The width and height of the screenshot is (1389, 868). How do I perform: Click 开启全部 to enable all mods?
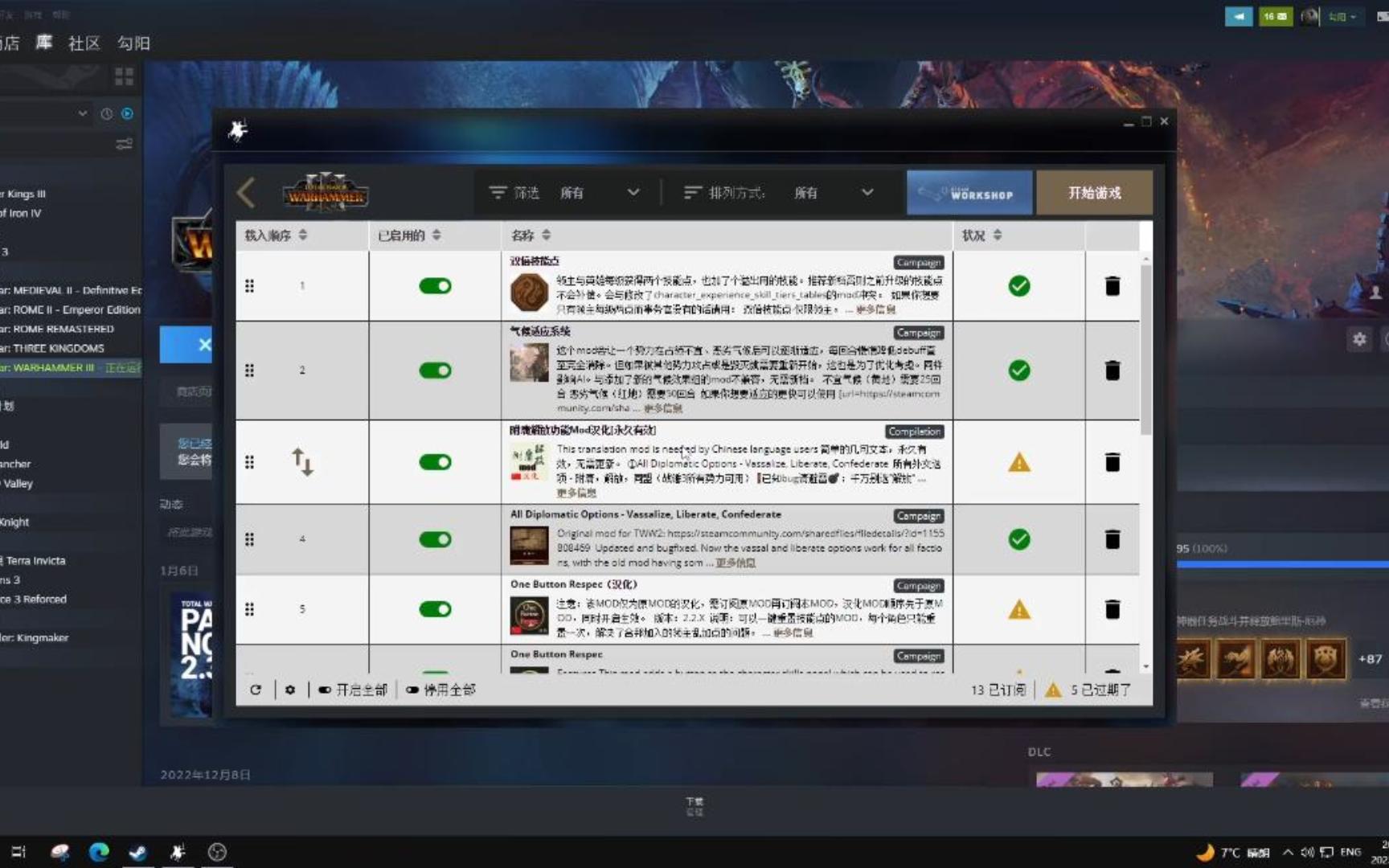pyautogui.click(x=353, y=690)
